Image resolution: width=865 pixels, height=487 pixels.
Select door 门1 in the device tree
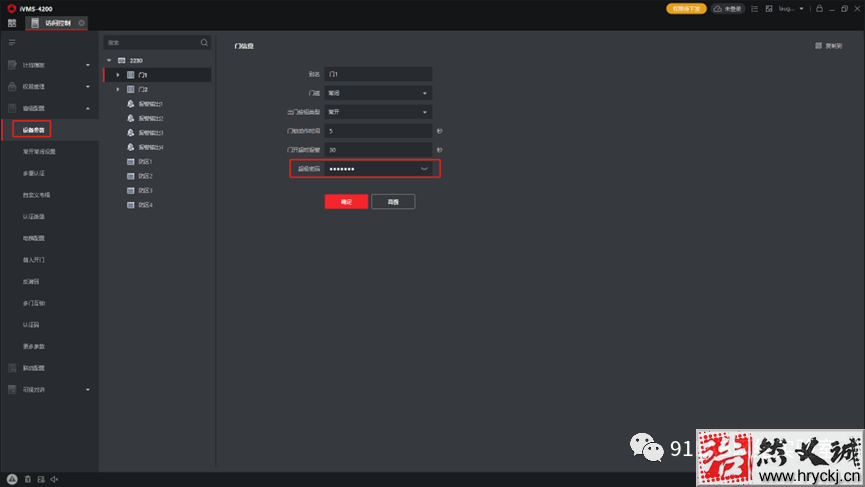[143, 75]
